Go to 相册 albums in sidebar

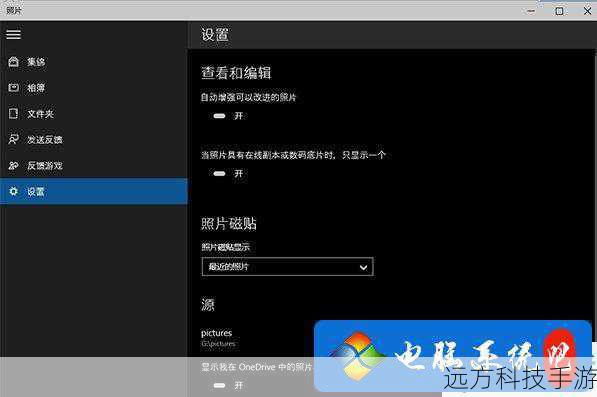(93, 88)
